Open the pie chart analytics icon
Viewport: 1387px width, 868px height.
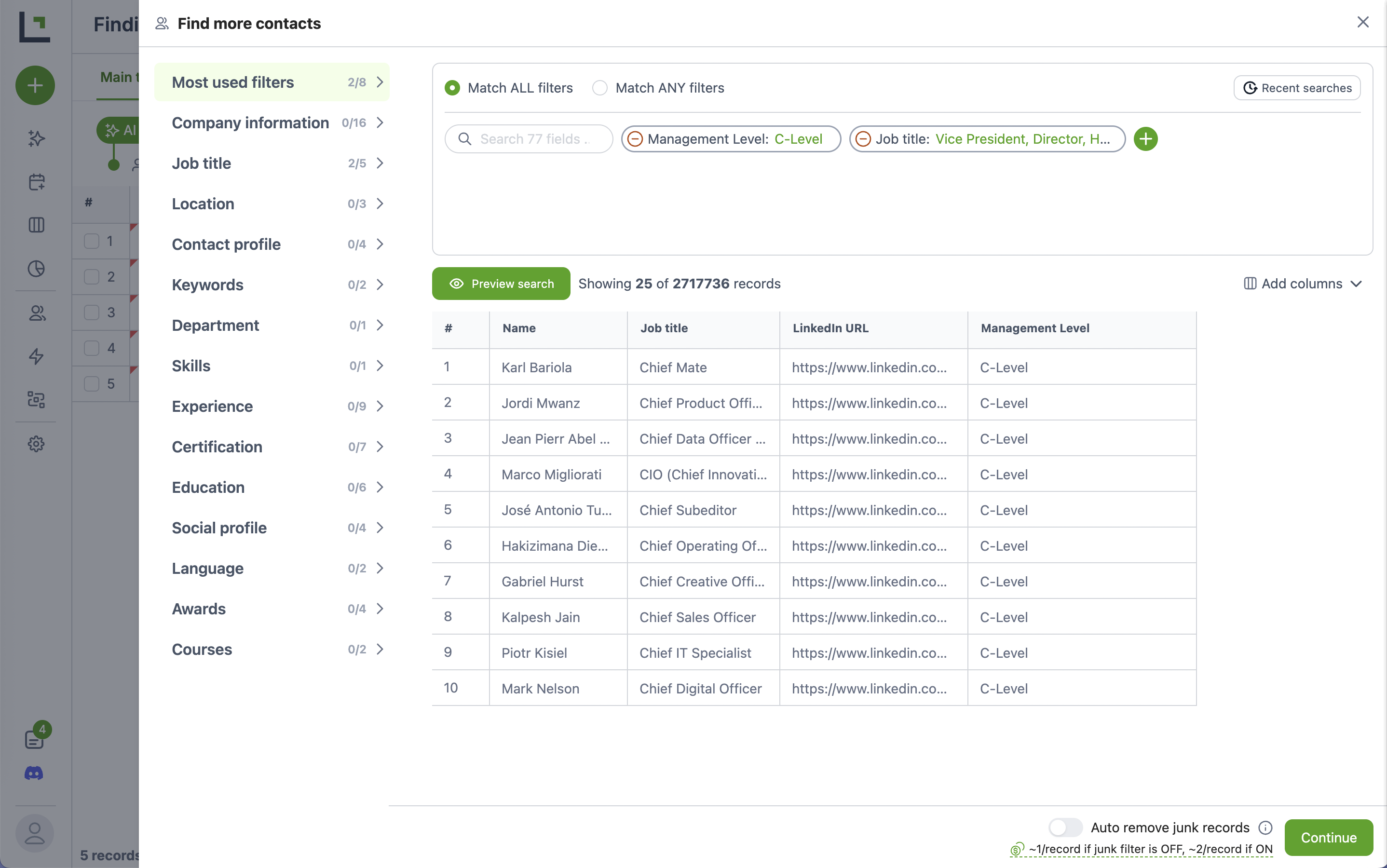coord(36,269)
